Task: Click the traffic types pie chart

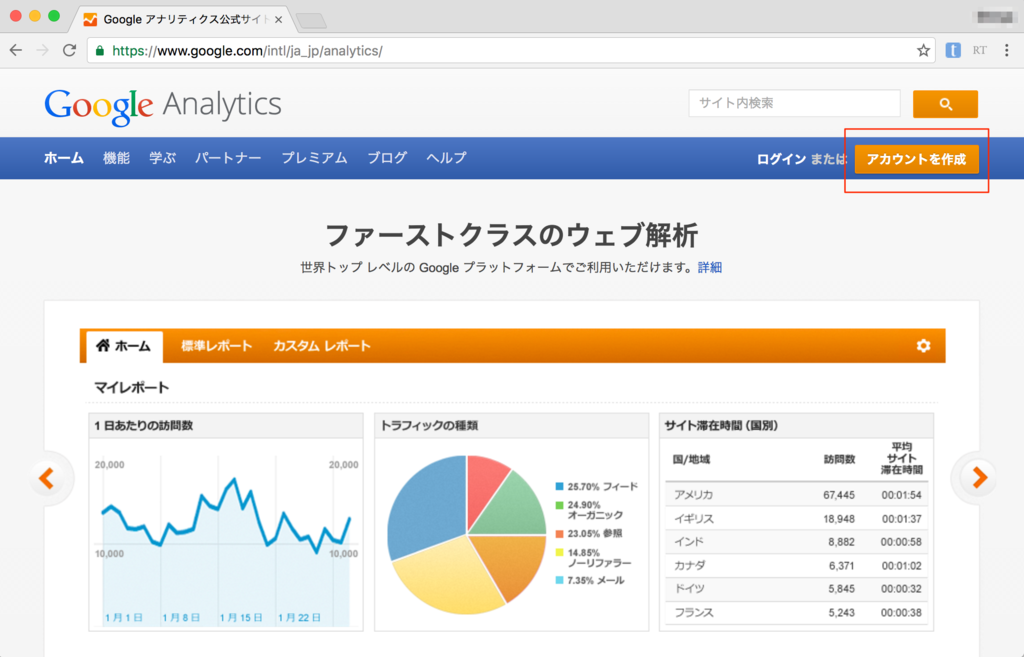Action: pyautogui.click(x=467, y=534)
